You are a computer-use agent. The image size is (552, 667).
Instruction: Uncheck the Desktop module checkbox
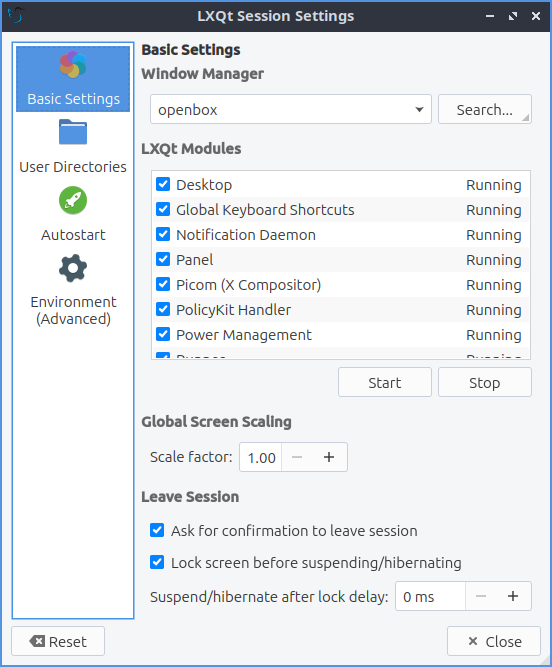163,185
